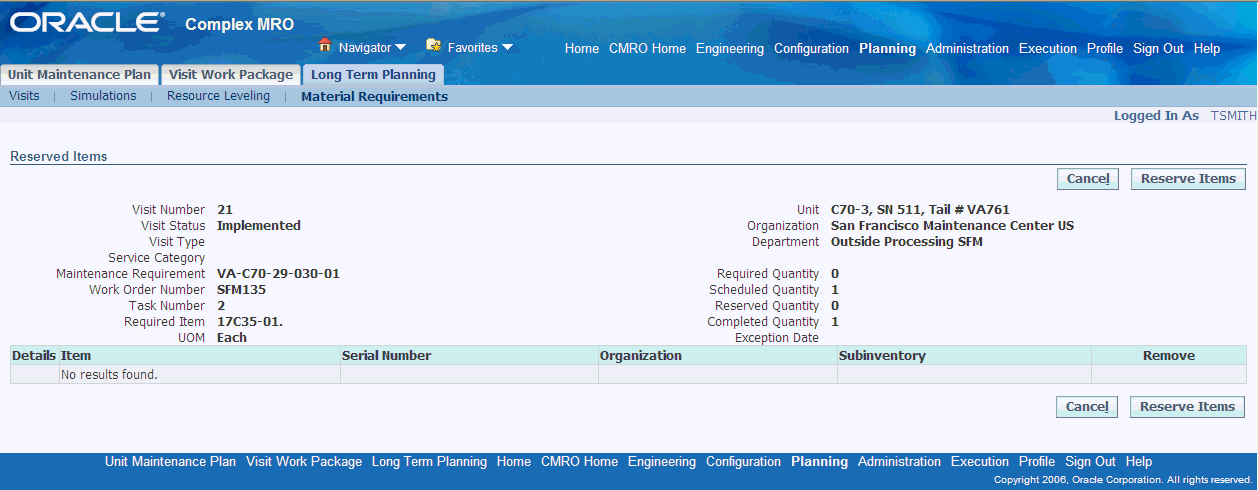The width and height of the screenshot is (1258, 490).
Task: Click the upper Cancel button
Action: point(1087,179)
